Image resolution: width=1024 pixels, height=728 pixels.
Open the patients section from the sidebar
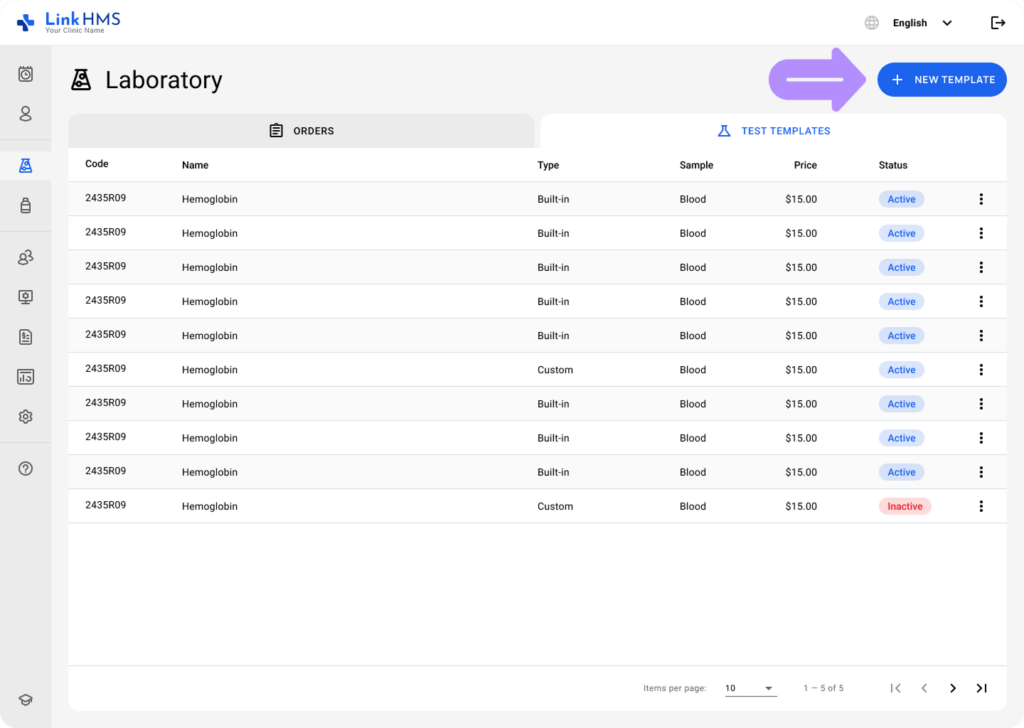25,114
